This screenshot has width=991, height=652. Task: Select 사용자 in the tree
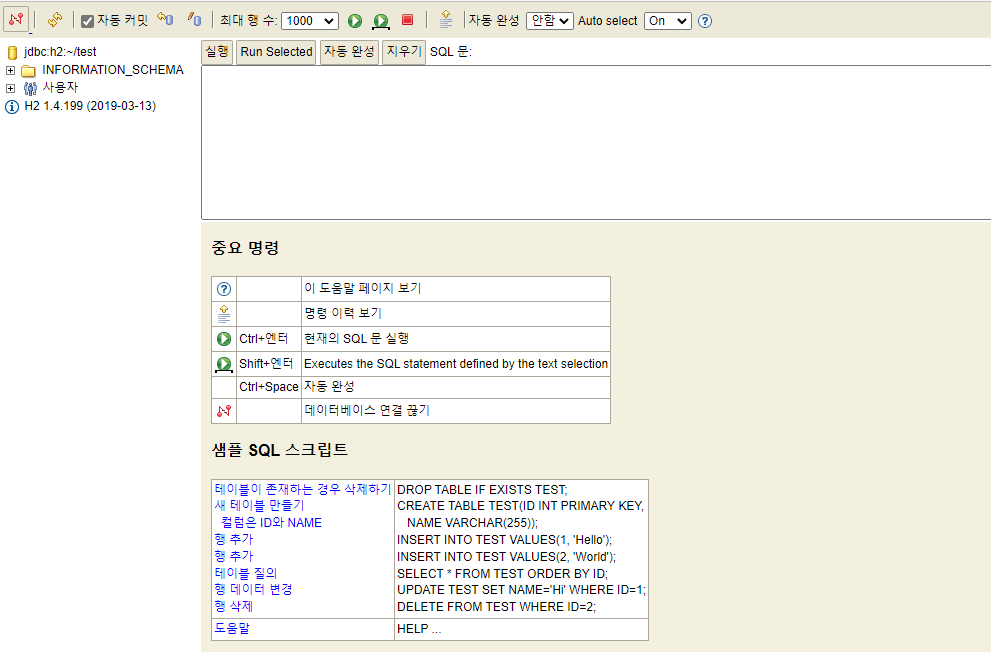pyautogui.click(x=60, y=87)
